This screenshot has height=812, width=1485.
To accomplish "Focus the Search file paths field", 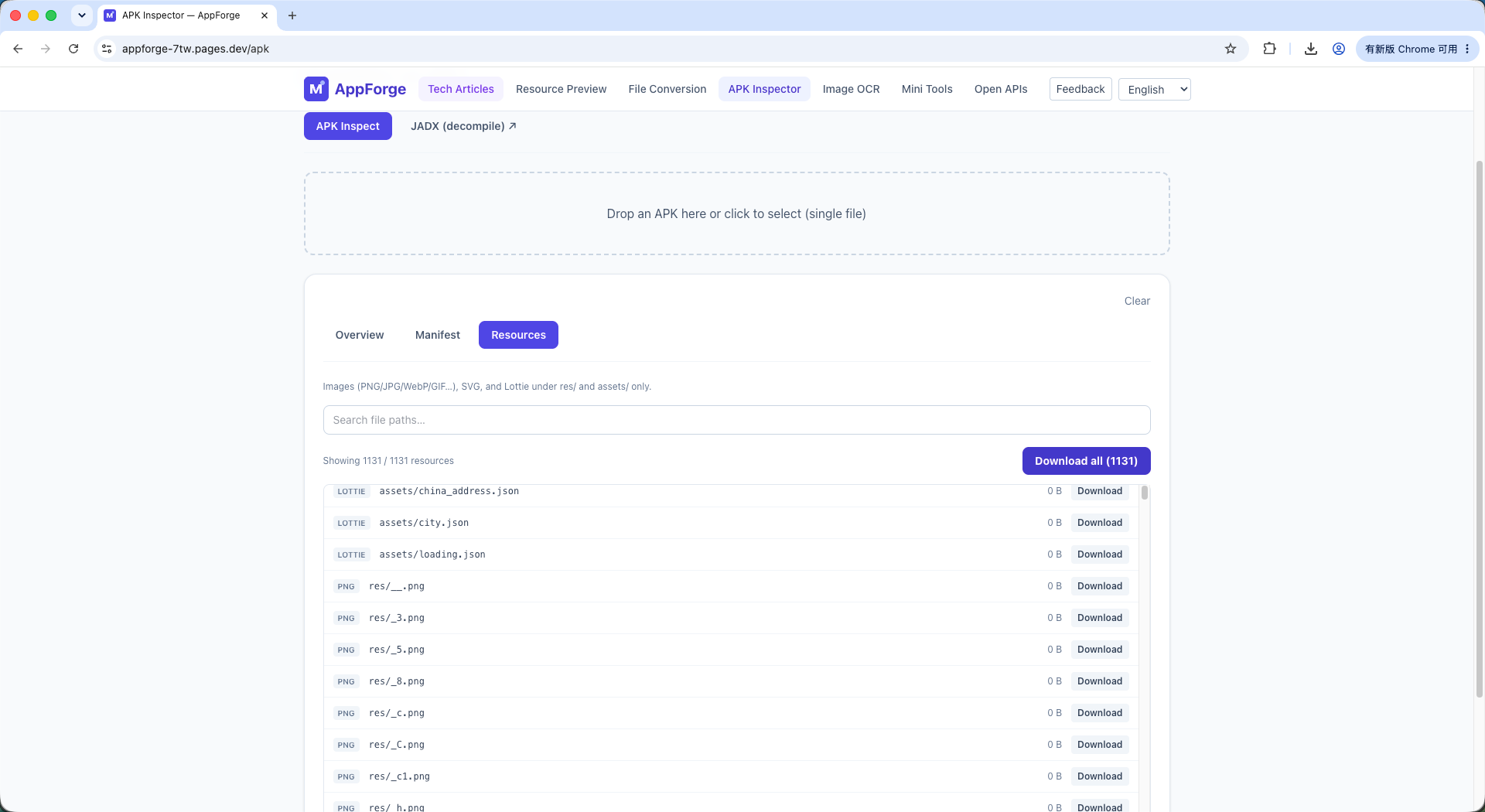I will pos(736,420).
